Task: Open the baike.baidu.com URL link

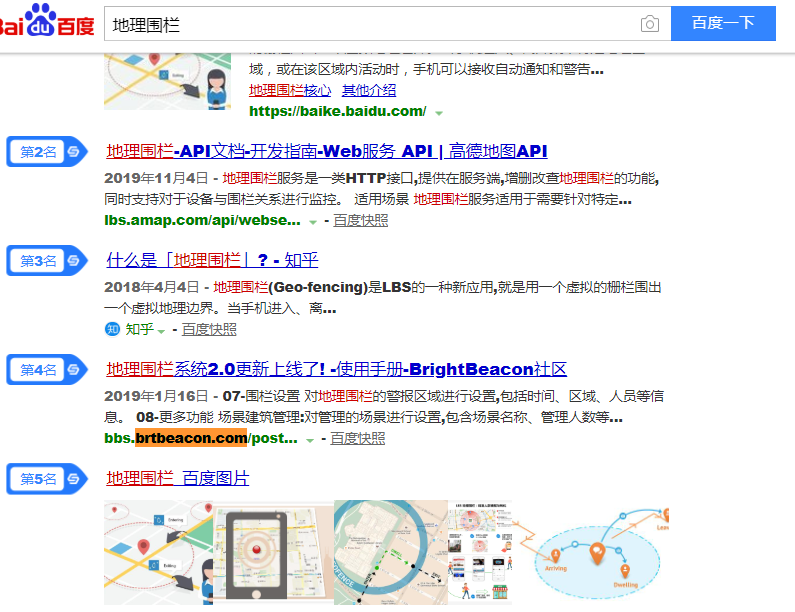Action: coord(338,111)
